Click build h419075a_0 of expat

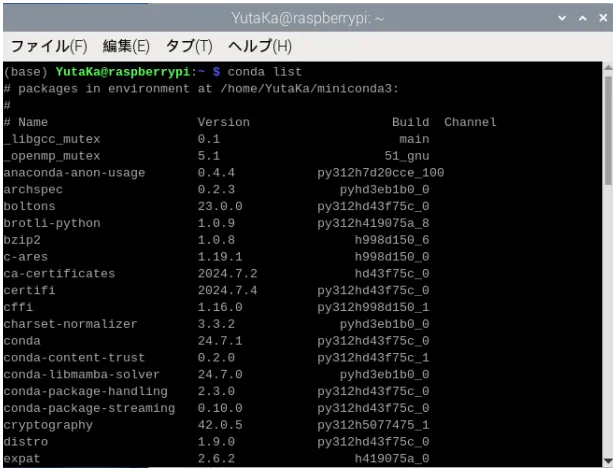[392, 459]
